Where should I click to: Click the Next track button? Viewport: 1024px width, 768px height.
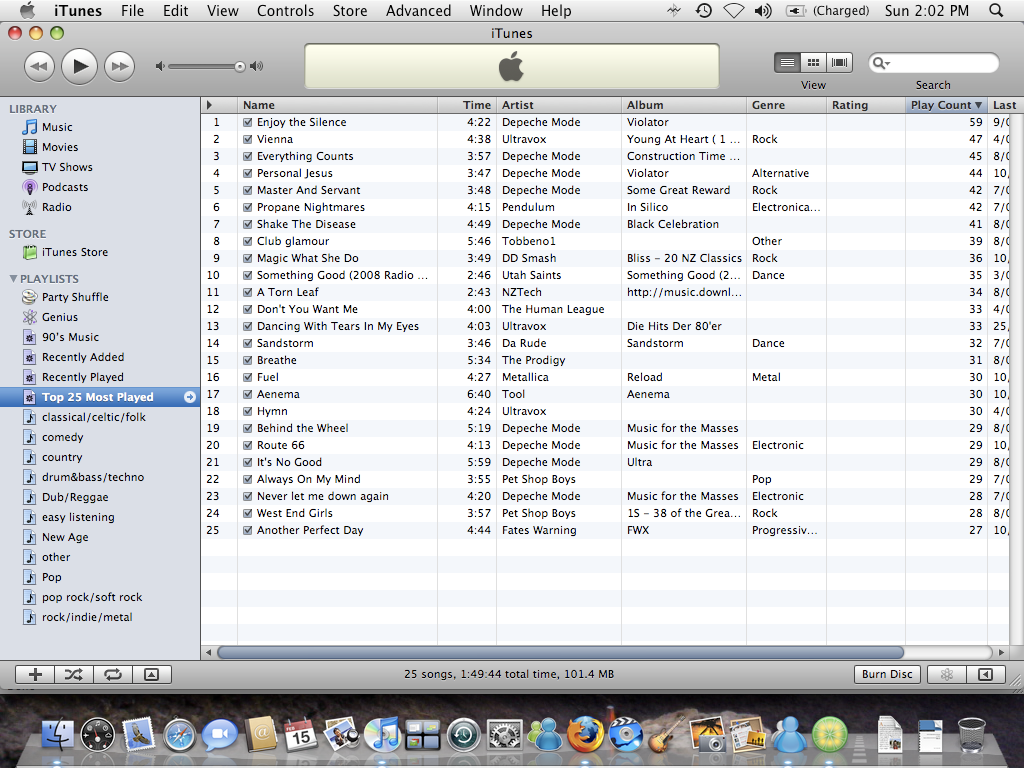pos(120,66)
